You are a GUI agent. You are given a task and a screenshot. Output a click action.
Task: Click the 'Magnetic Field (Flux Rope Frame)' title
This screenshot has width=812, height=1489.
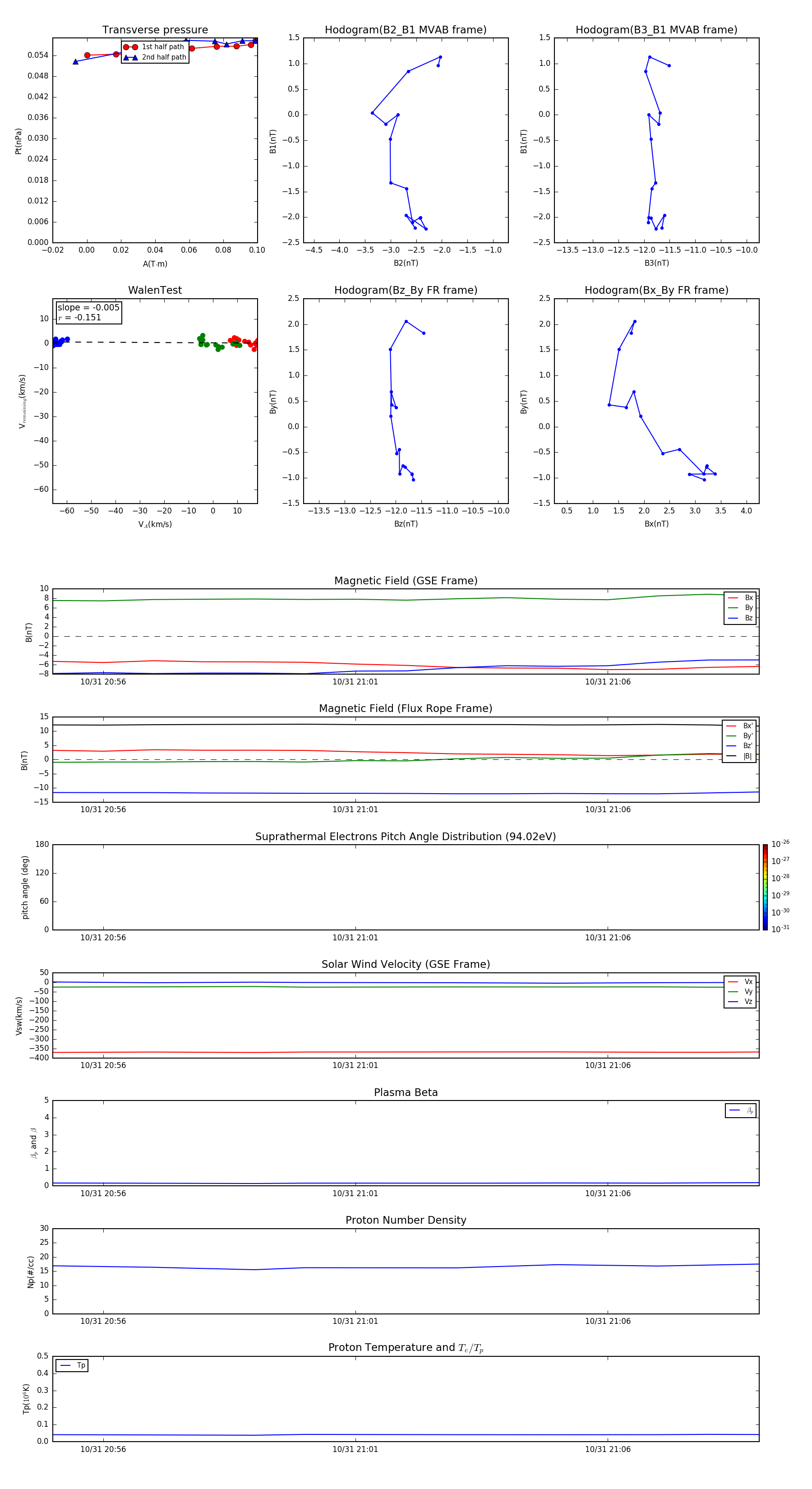[x=406, y=709]
